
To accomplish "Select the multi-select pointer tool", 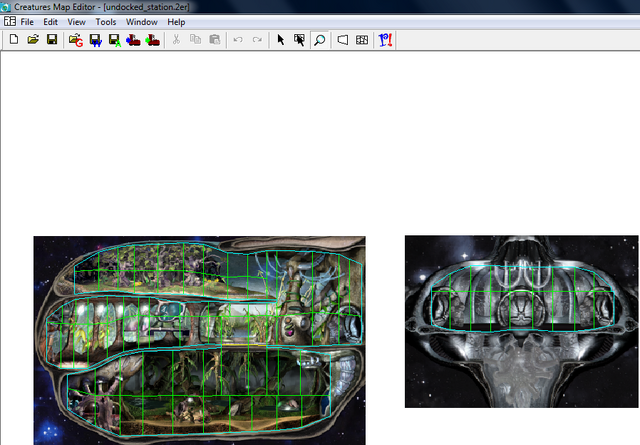I will [x=300, y=40].
